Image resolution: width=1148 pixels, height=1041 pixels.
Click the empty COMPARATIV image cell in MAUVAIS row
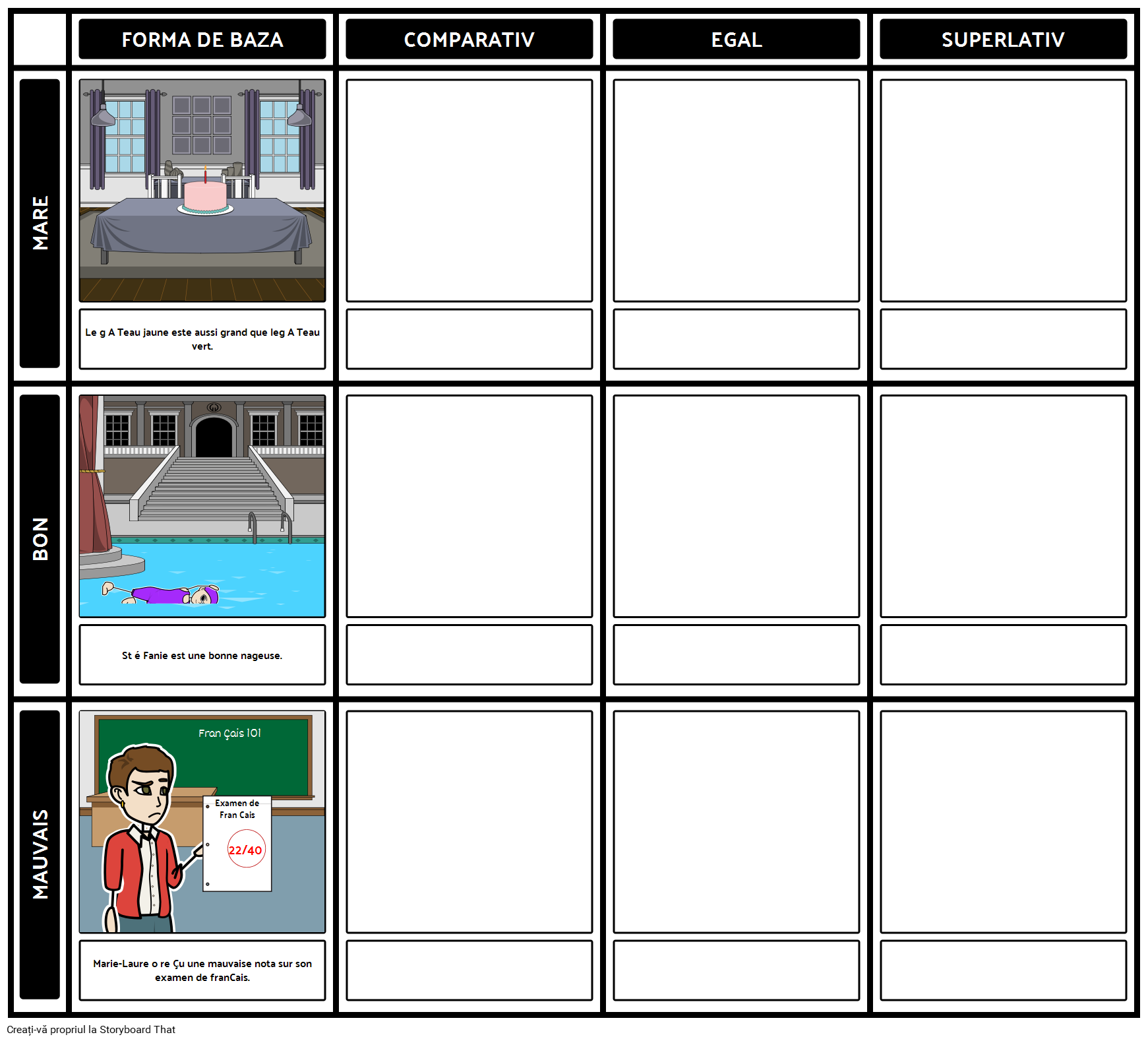(469, 821)
